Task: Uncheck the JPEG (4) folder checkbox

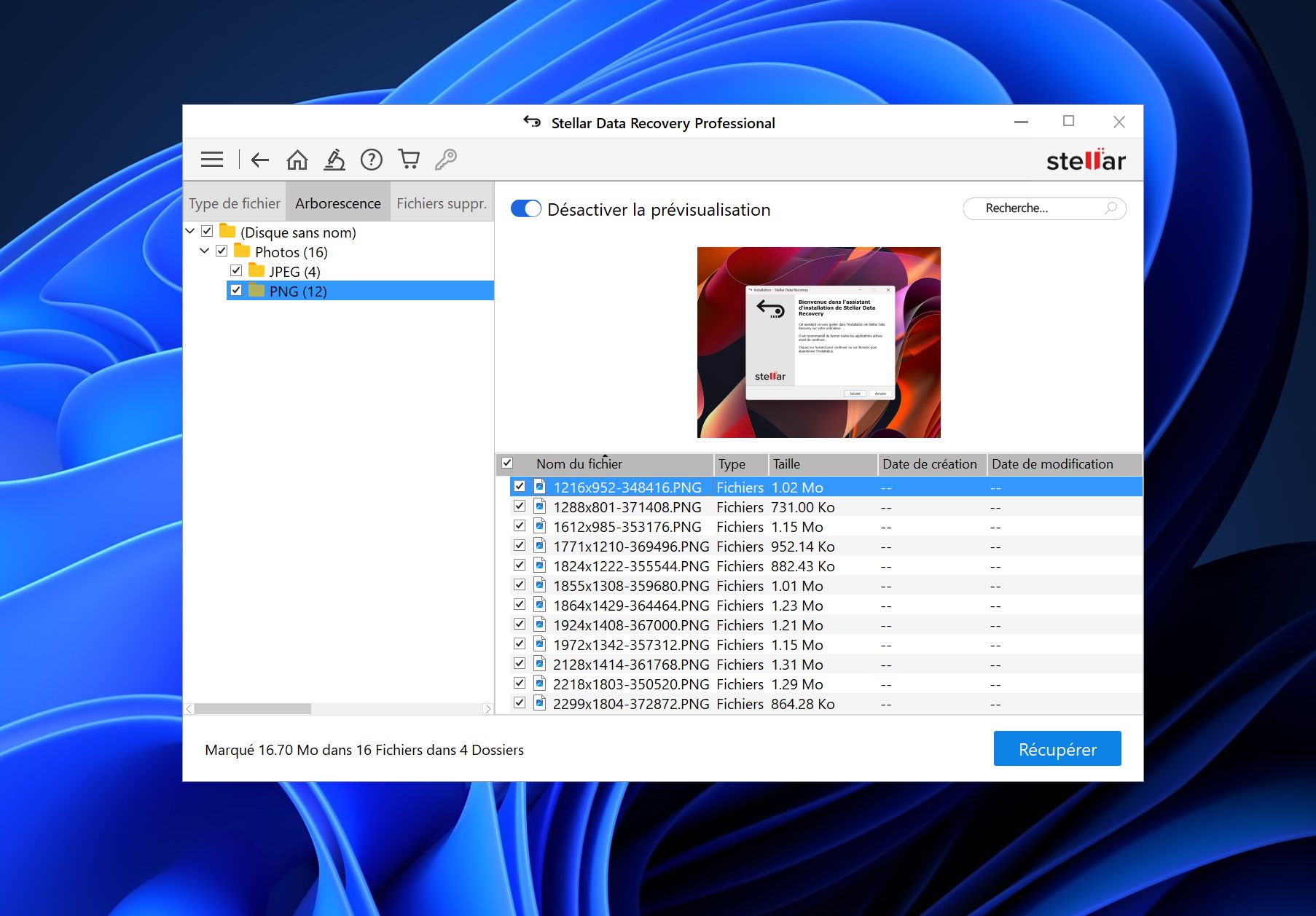Action: pos(236,271)
